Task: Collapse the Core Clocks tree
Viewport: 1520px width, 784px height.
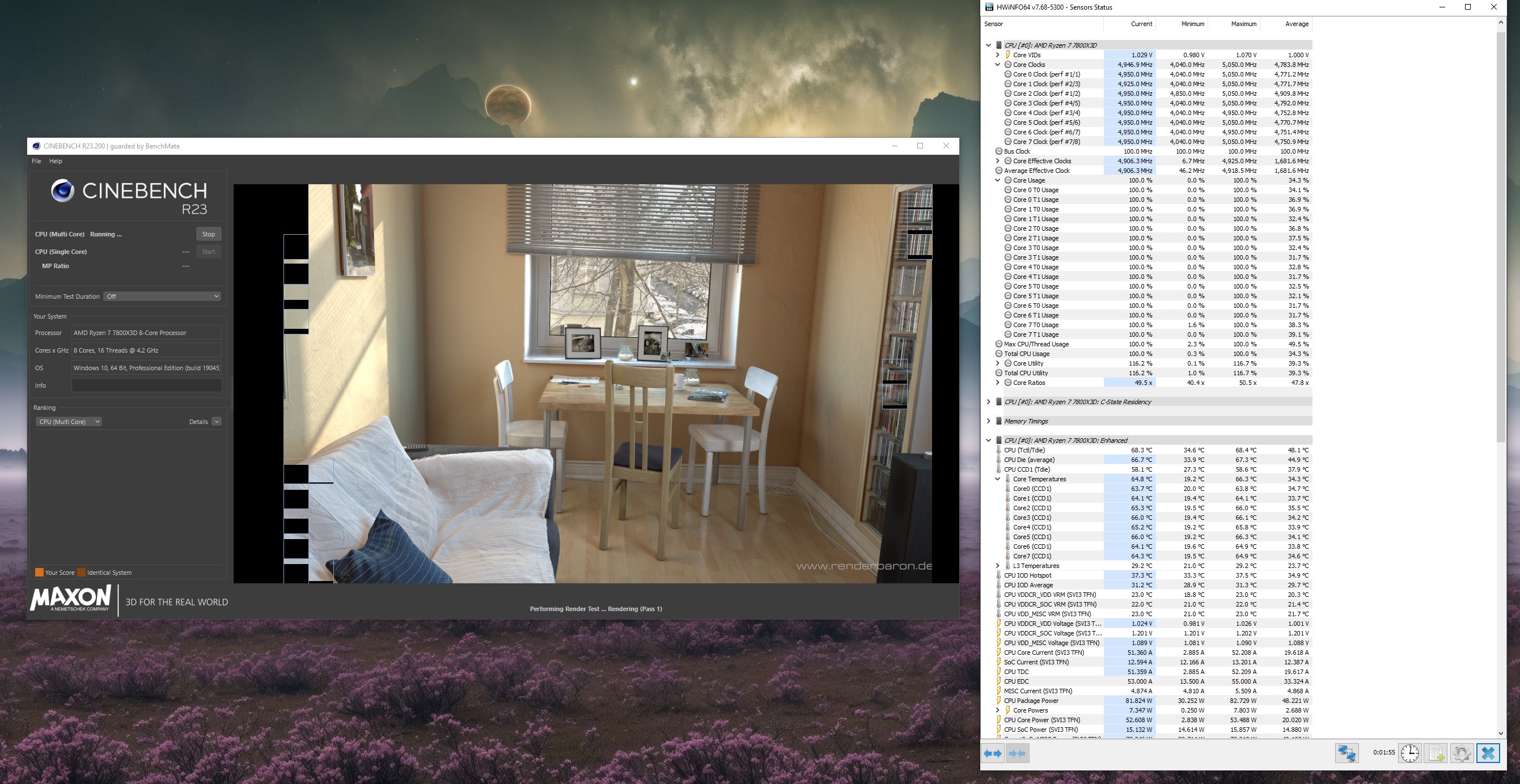Action: (998, 64)
